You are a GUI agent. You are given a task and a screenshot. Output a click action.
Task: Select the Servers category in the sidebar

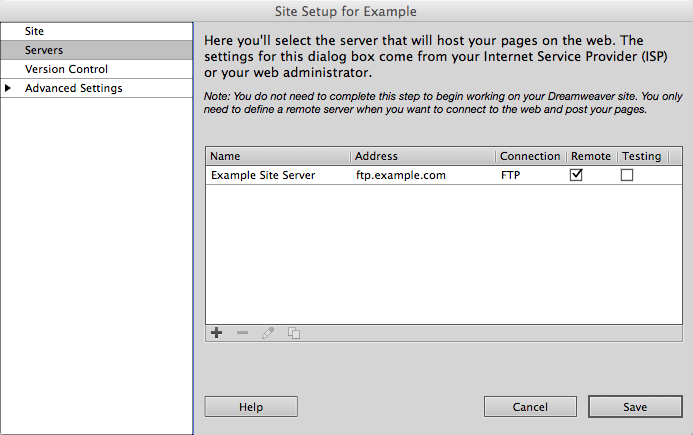(44, 50)
